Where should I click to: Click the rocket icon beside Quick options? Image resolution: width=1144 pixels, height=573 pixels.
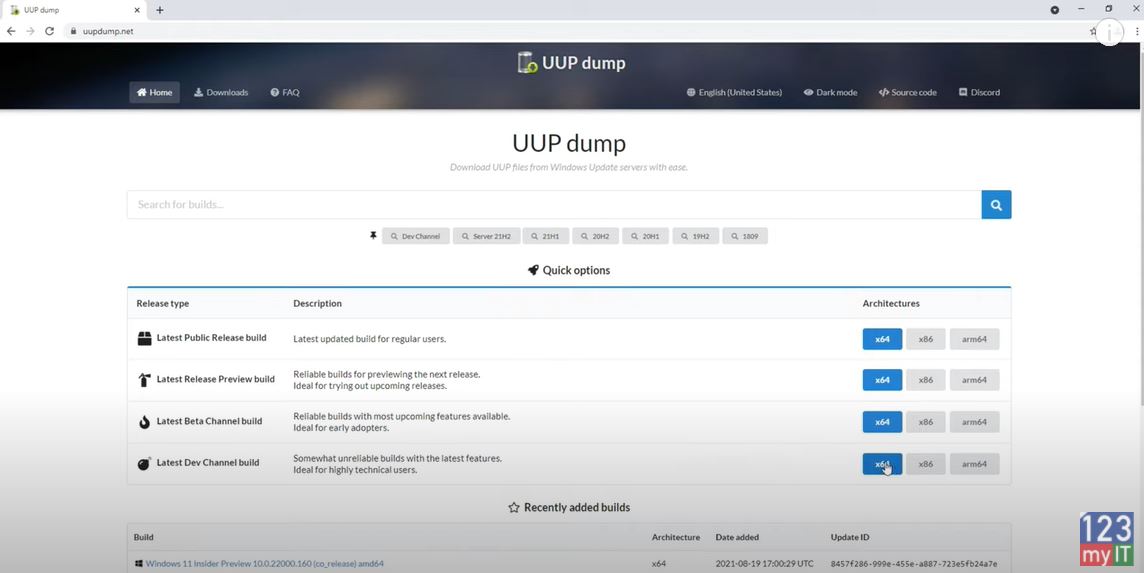coord(533,270)
